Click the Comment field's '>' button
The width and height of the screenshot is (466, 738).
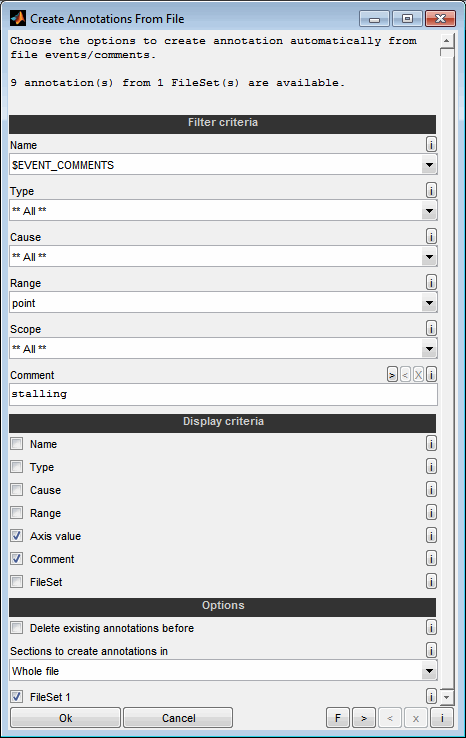[x=392, y=375]
